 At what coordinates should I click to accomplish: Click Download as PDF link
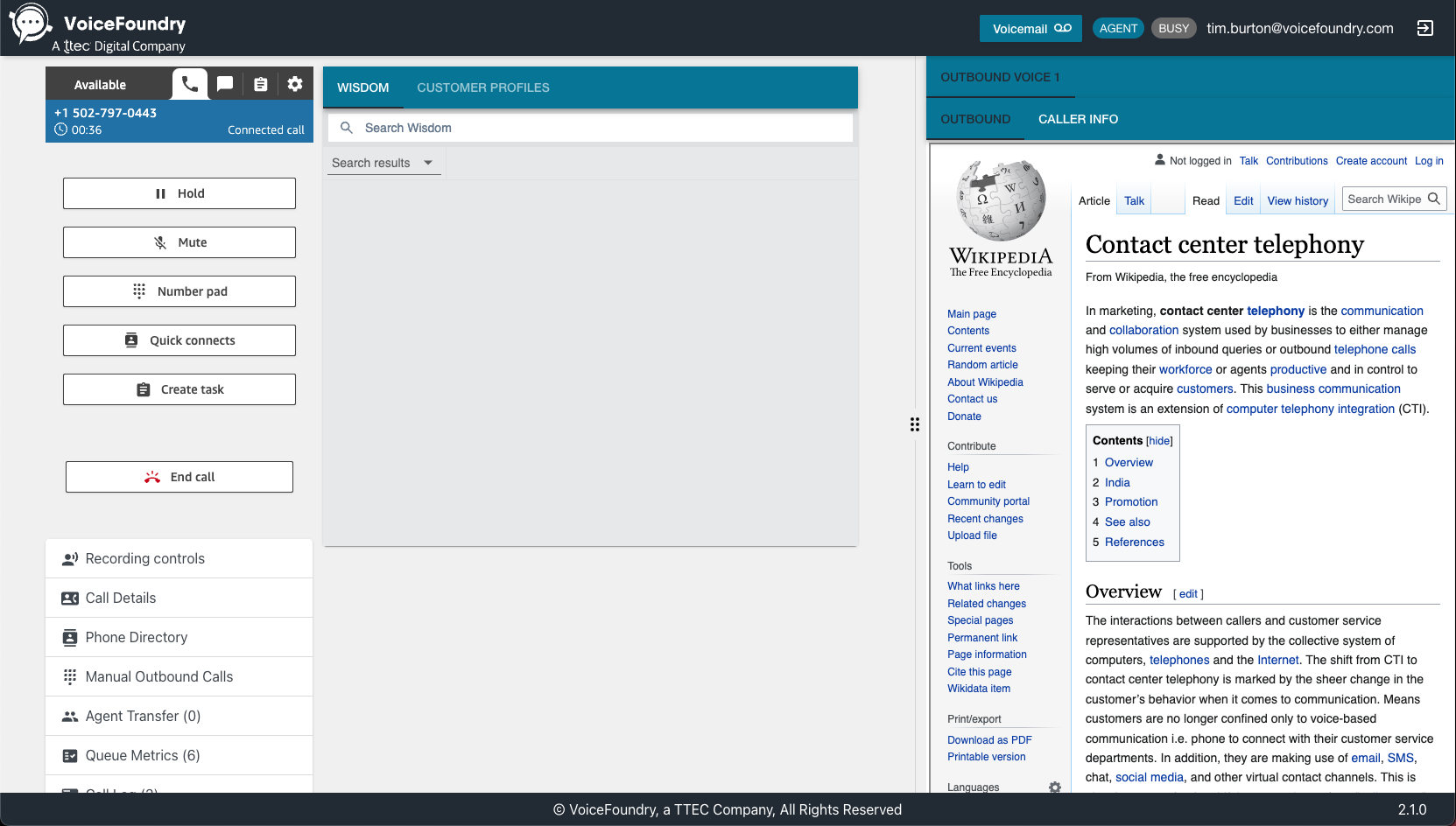coord(989,740)
